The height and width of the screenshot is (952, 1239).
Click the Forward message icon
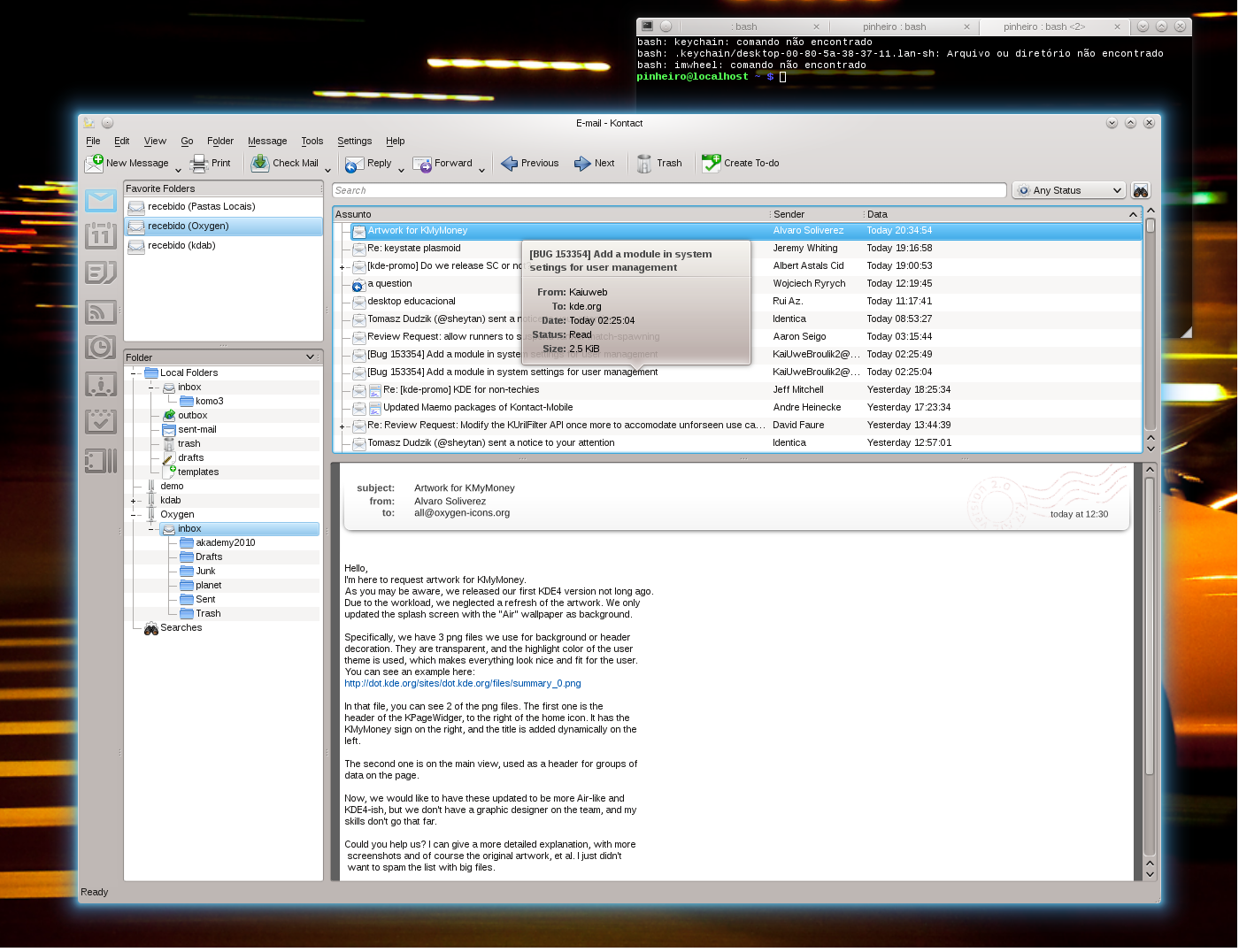point(422,164)
